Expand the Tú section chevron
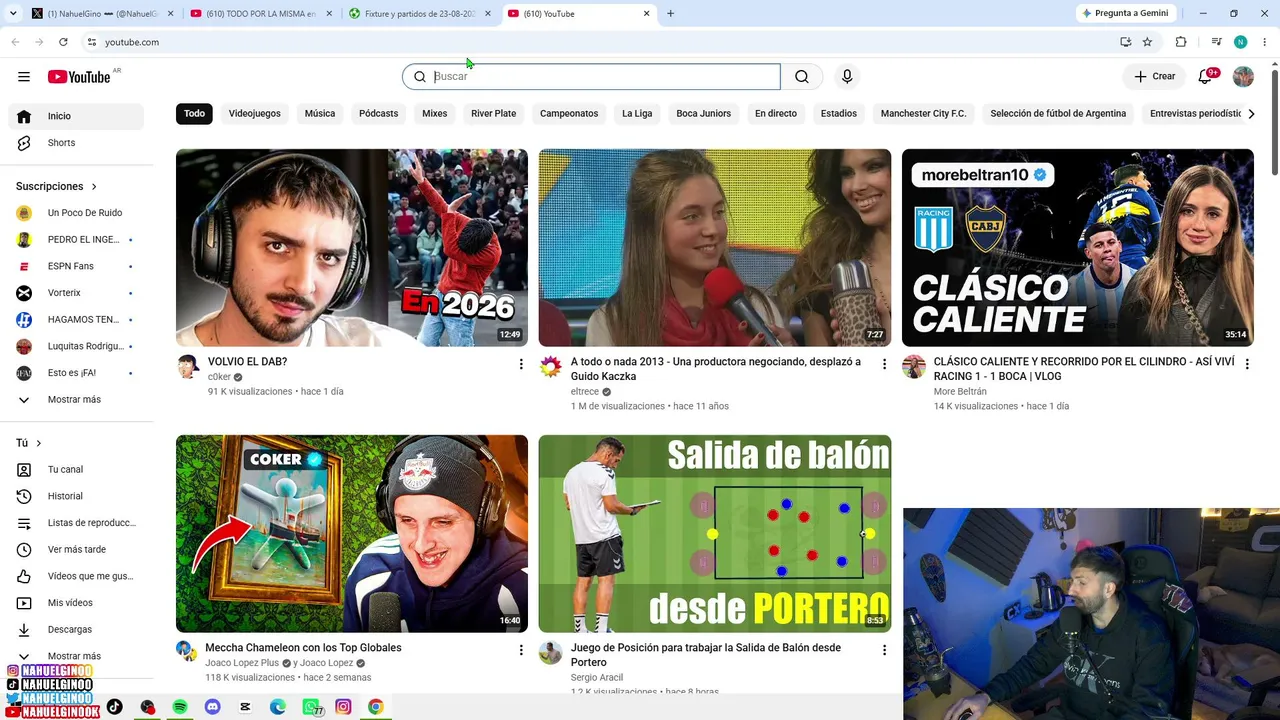This screenshot has width=1280, height=720. point(39,443)
